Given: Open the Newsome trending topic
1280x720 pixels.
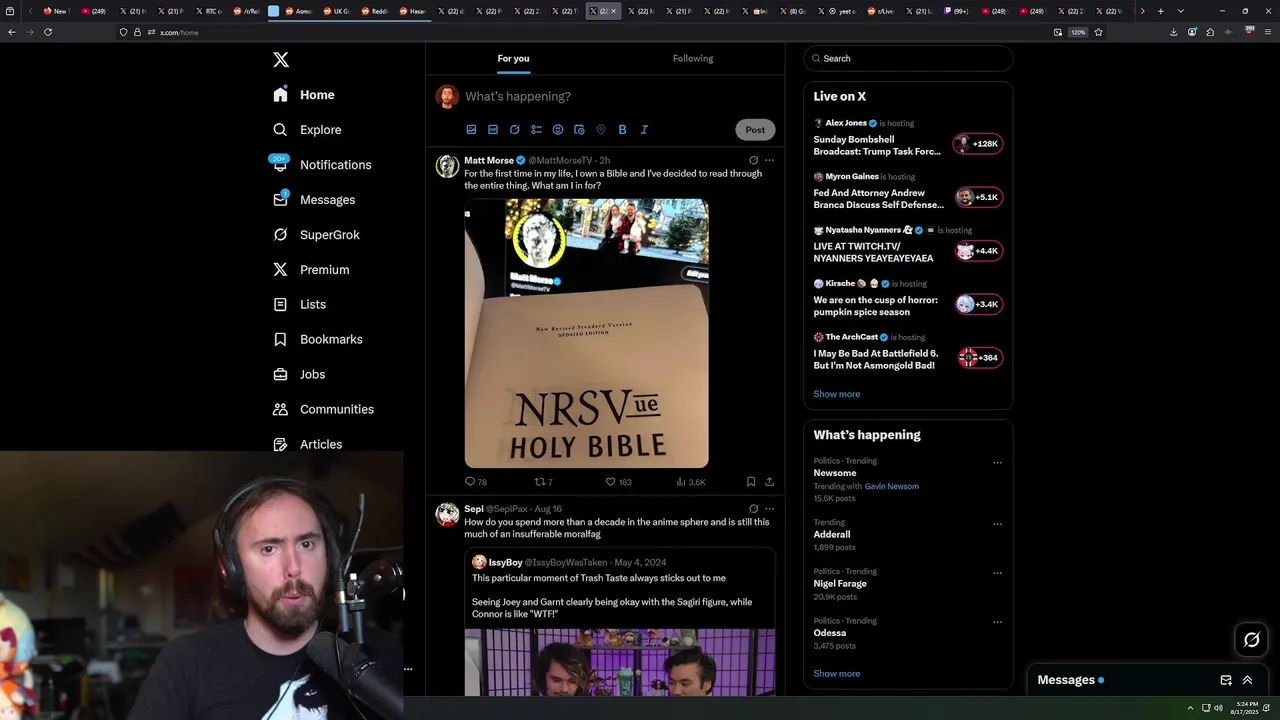Looking at the screenshot, I should point(835,473).
